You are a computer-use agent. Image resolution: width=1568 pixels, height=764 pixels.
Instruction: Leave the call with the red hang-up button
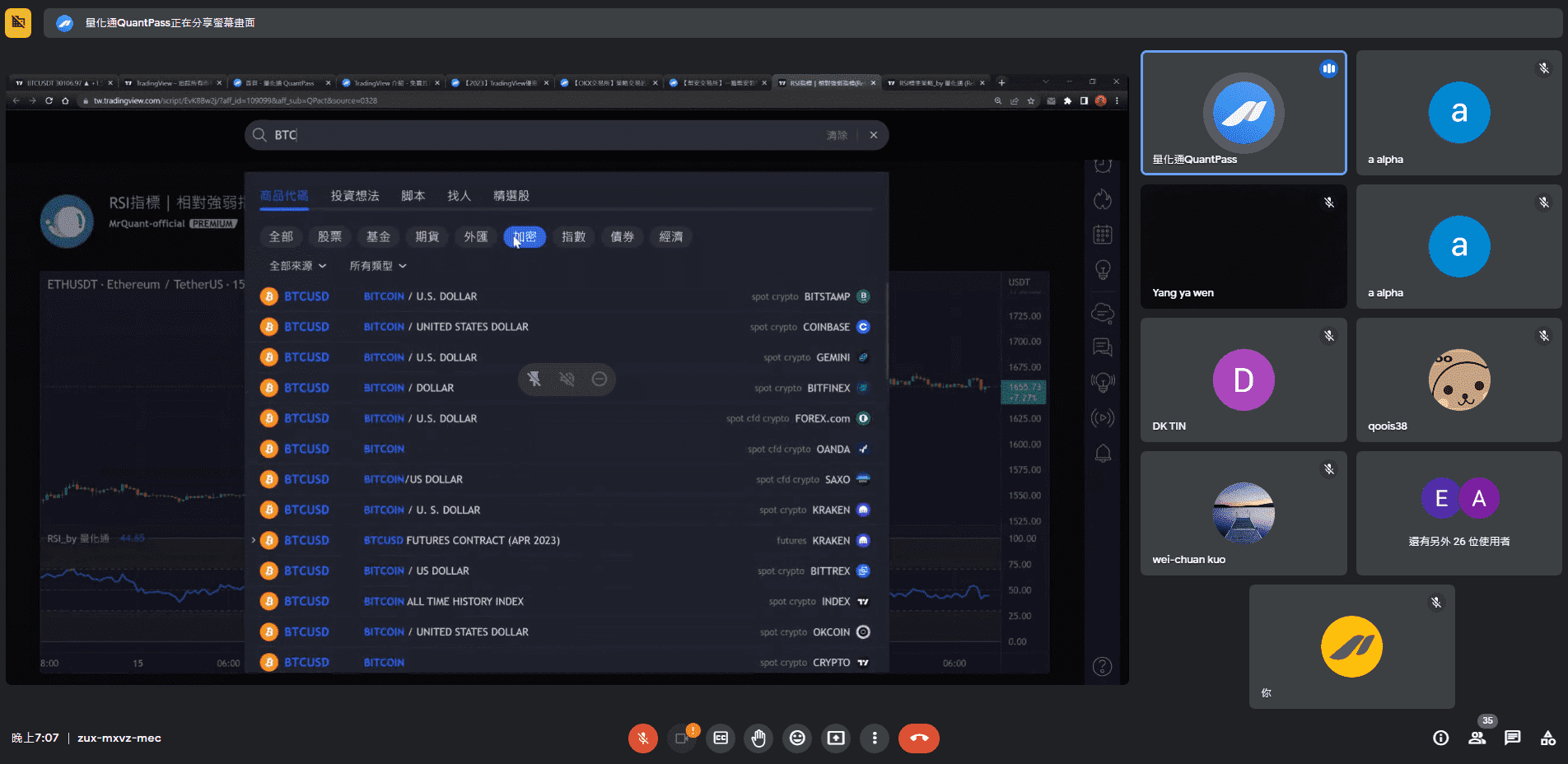[919, 738]
